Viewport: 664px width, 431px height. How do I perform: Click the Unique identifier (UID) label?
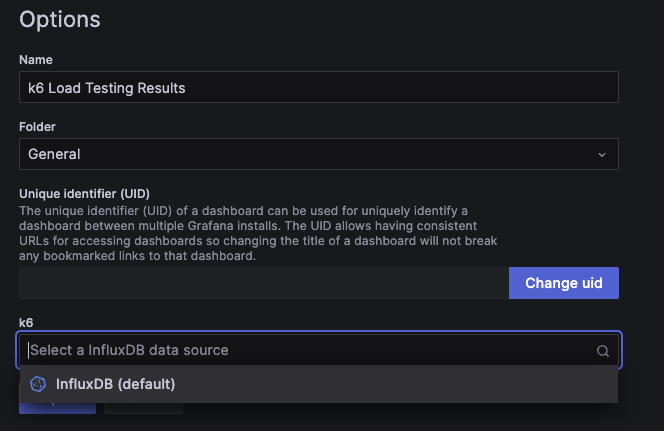point(84,193)
